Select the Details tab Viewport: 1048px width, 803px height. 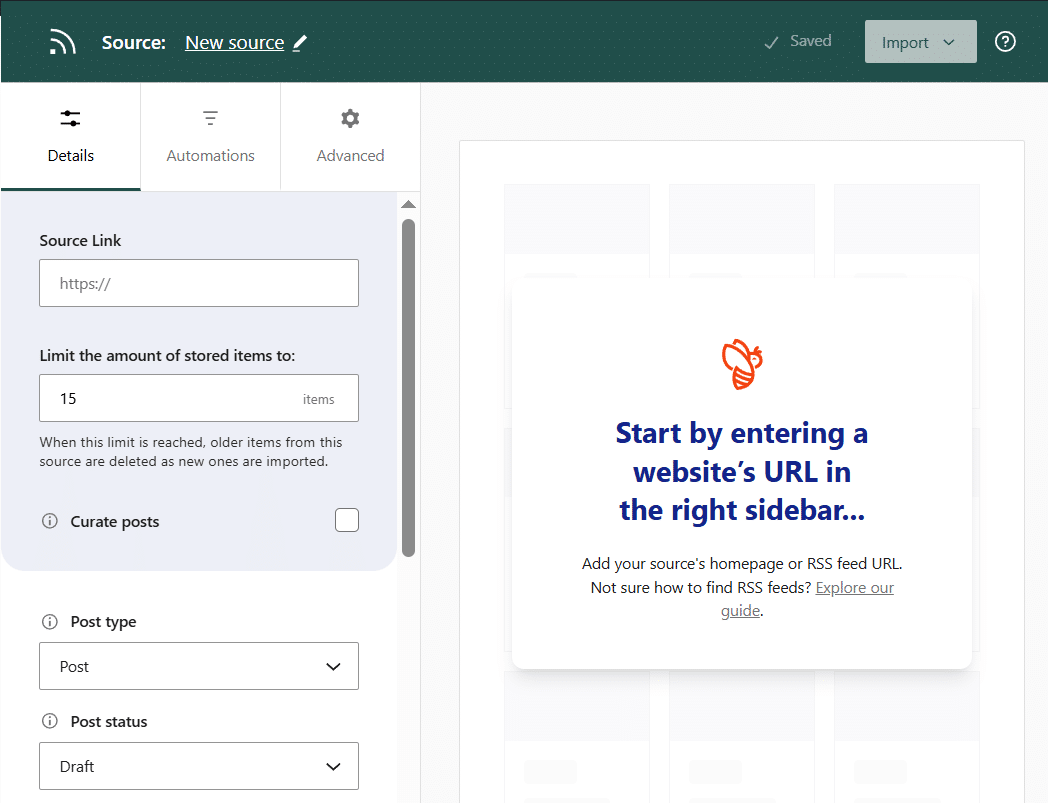70,137
